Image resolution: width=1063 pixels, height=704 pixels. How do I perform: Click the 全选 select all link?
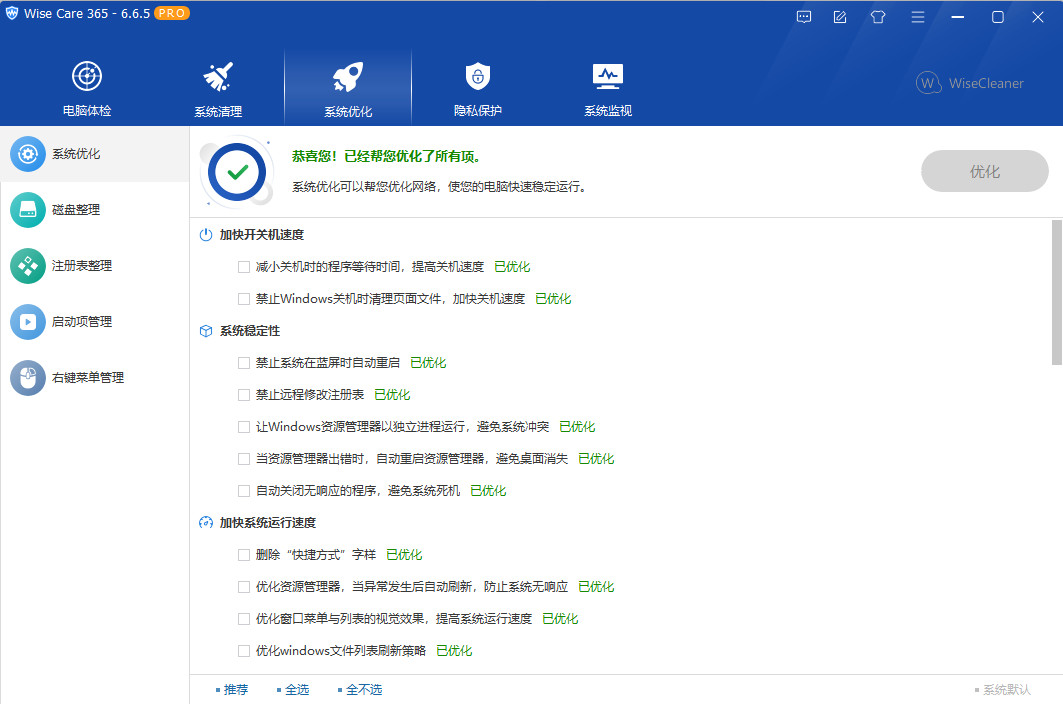296,690
